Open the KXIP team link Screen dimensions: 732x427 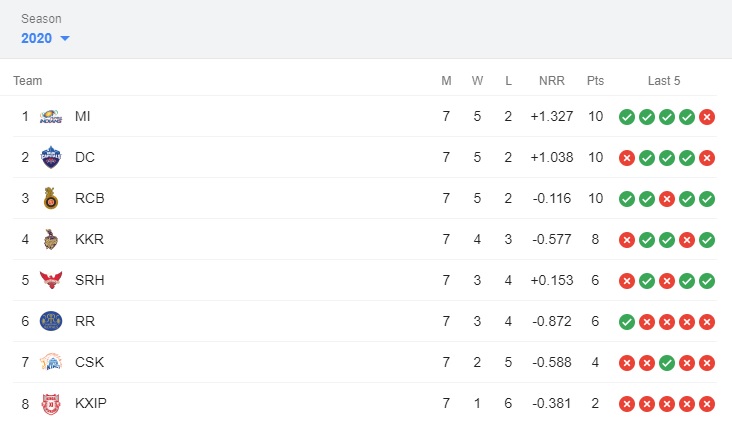[x=91, y=403]
